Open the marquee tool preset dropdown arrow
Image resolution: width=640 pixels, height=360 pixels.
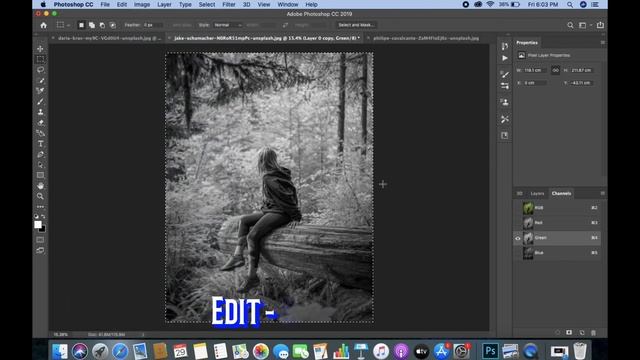68,25
